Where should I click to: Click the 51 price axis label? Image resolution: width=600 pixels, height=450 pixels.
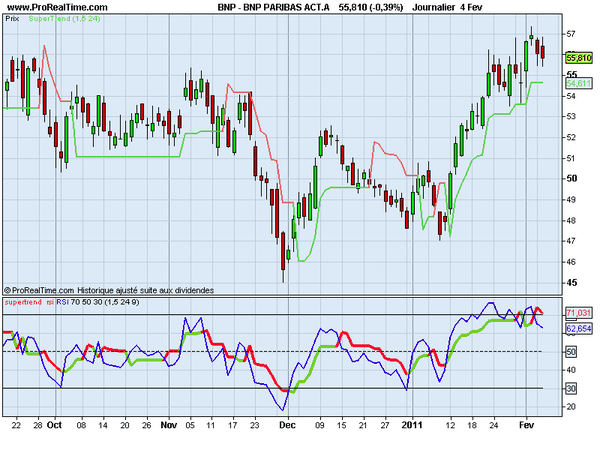pos(571,158)
